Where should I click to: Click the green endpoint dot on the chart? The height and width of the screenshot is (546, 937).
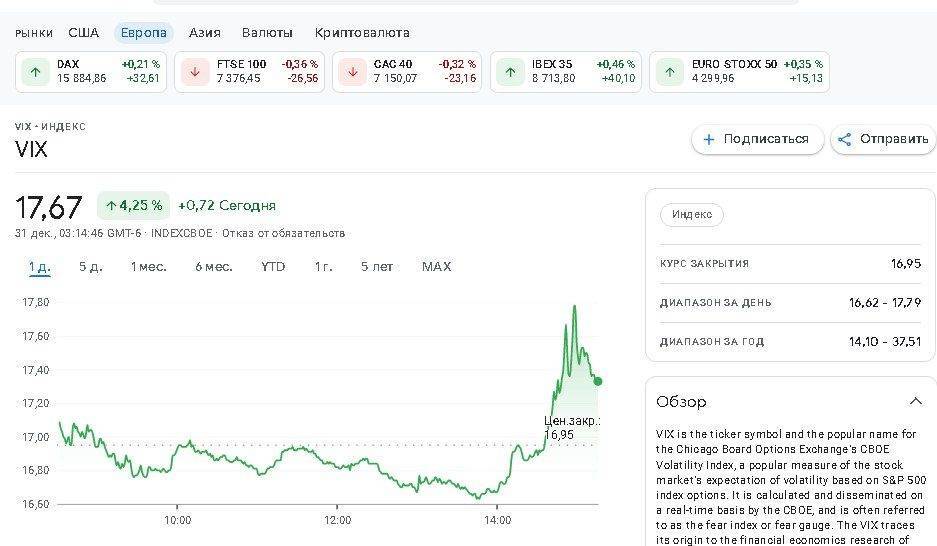[x=598, y=381]
